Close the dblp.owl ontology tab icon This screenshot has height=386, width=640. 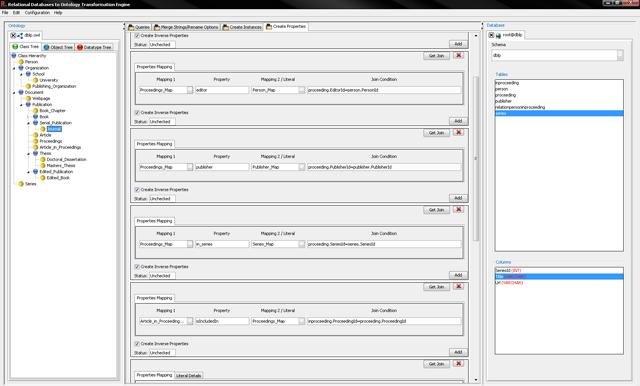point(13,35)
